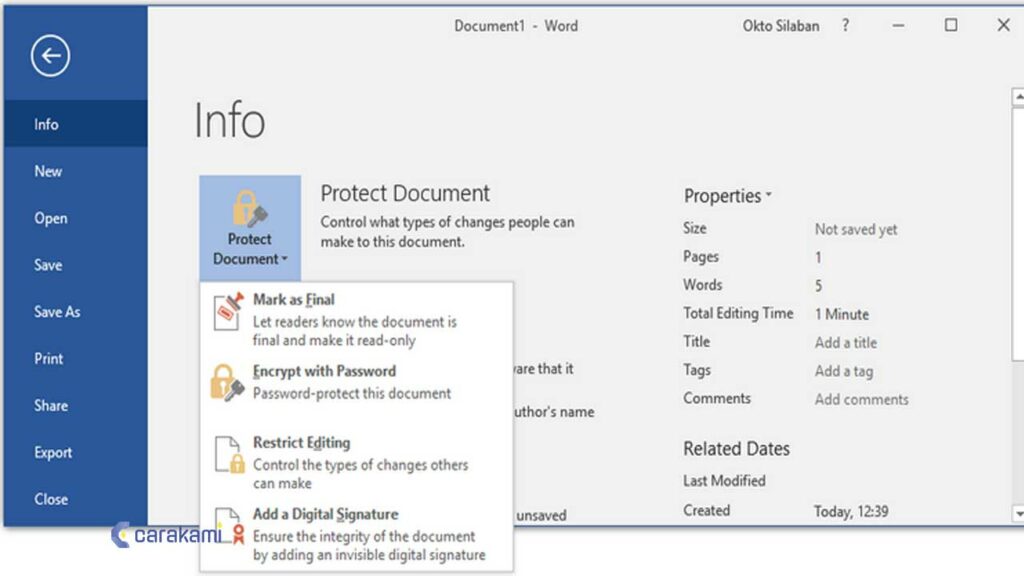Click the Add comments field
This screenshot has width=1024, height=576.
[x=861, y=399]
